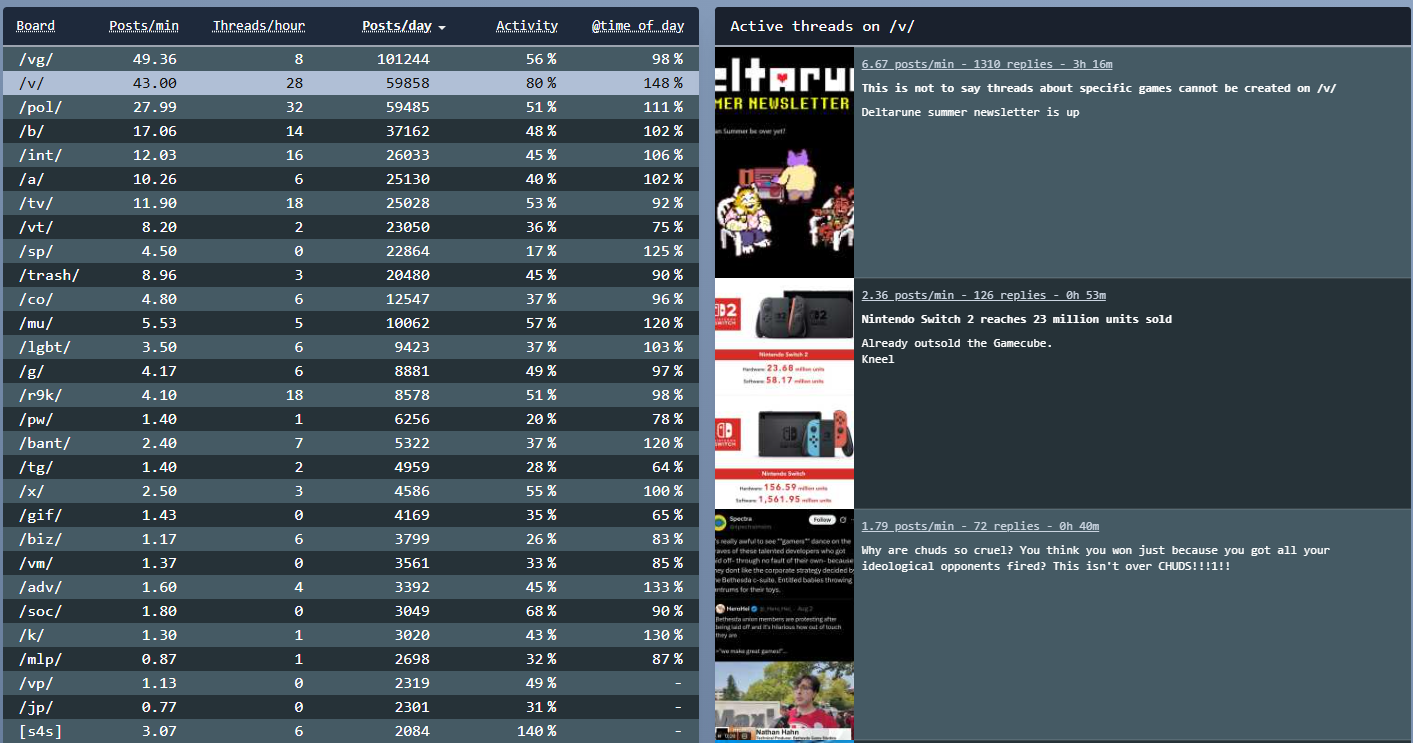
Task: Select the /vt/ board row
Action: click(351, 227)
